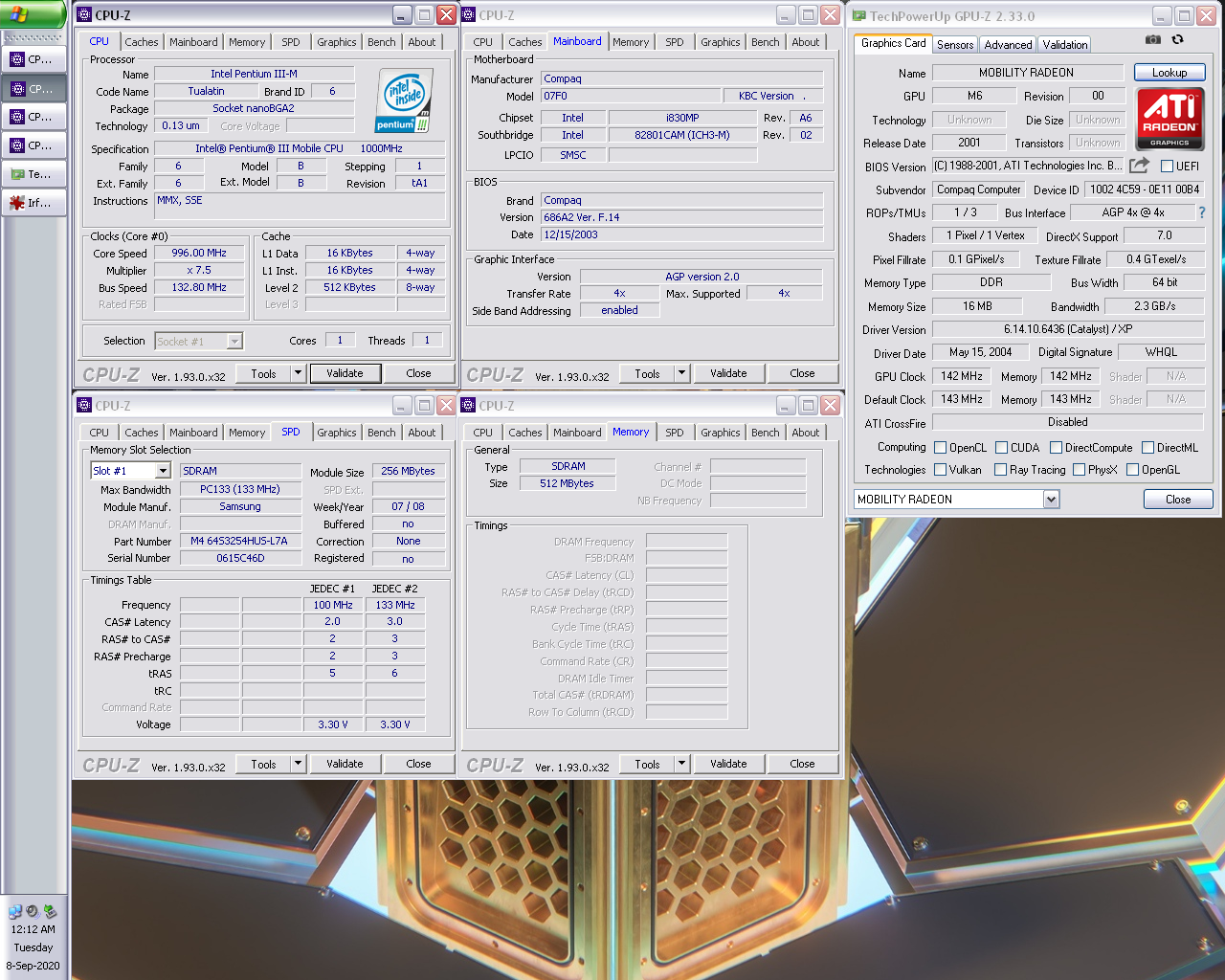The image size is (1225, 980).
Task: Click the Device ID value in GPU-Z
Action: pyautogui.click(x=1144, y=189)
